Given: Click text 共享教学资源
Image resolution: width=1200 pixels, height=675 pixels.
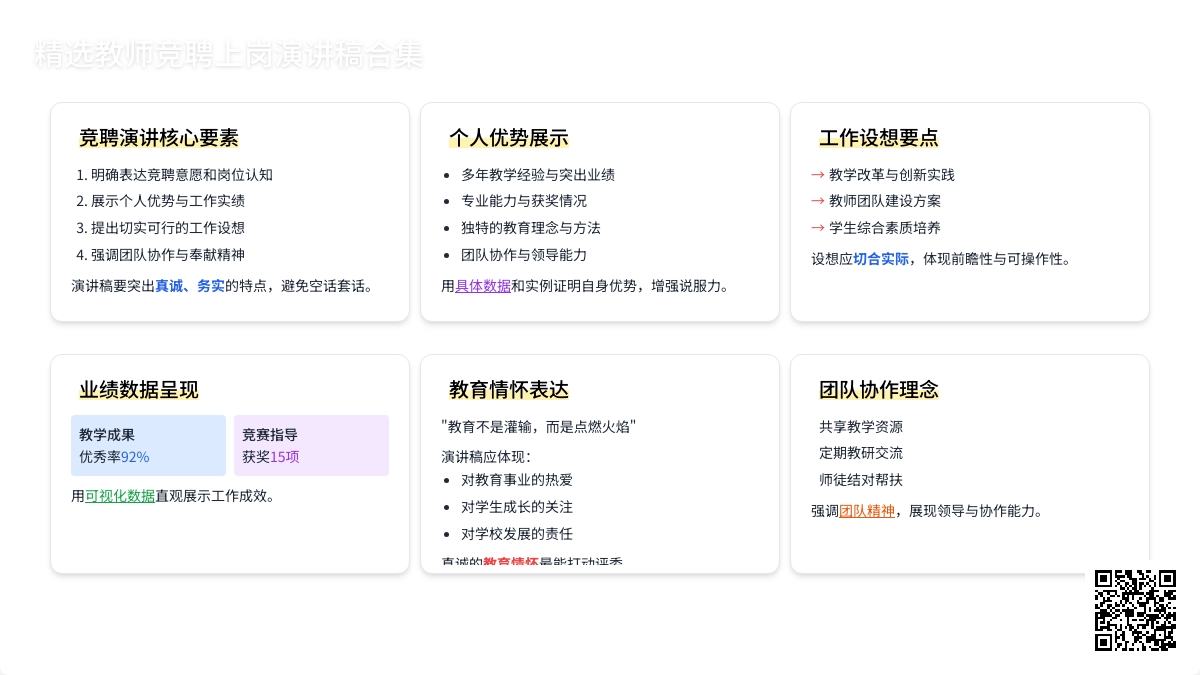Looking at the screenshot, I should [x=861, y=427].
